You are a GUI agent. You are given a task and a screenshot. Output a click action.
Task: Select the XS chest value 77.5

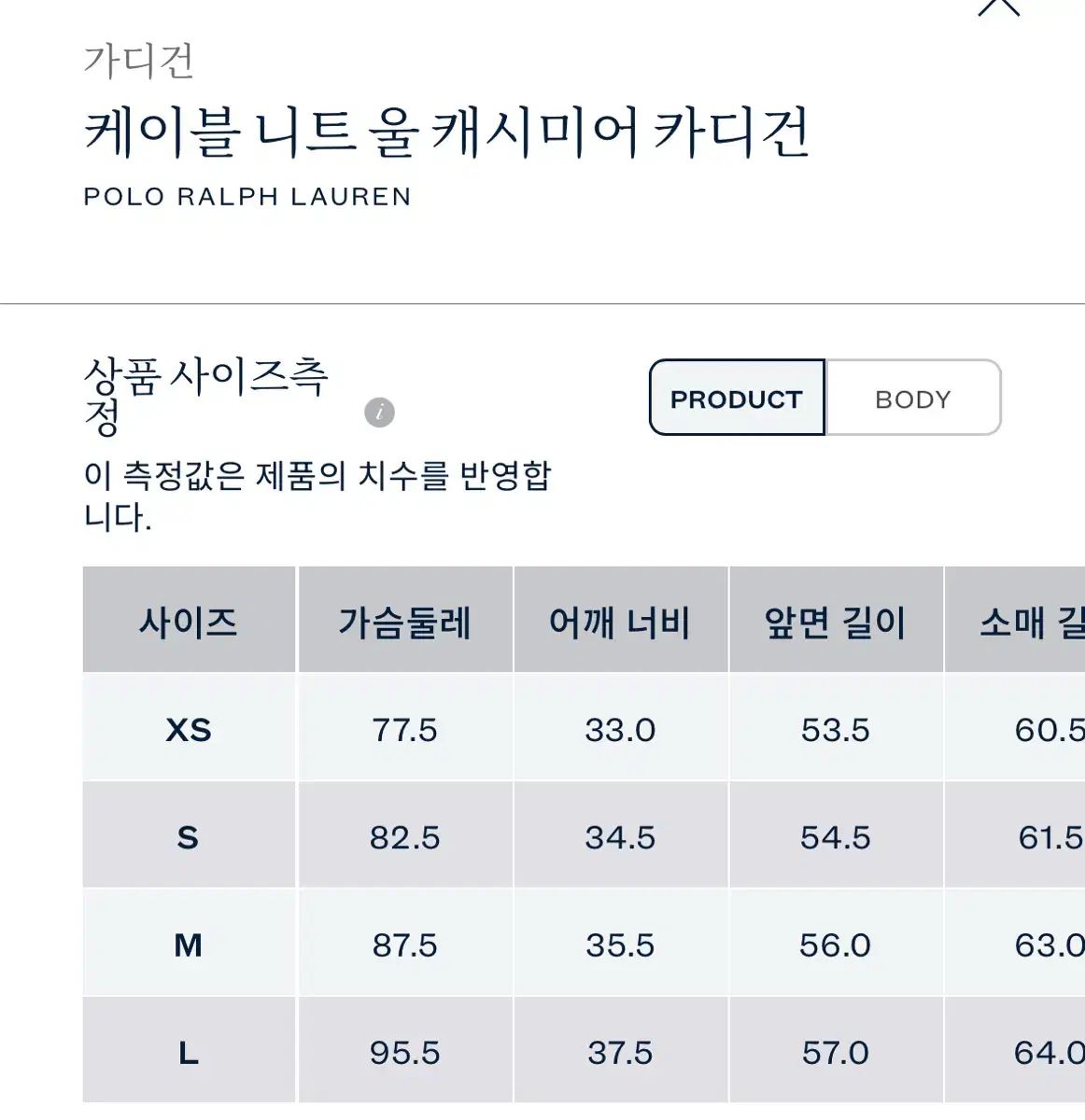(405, 729)
